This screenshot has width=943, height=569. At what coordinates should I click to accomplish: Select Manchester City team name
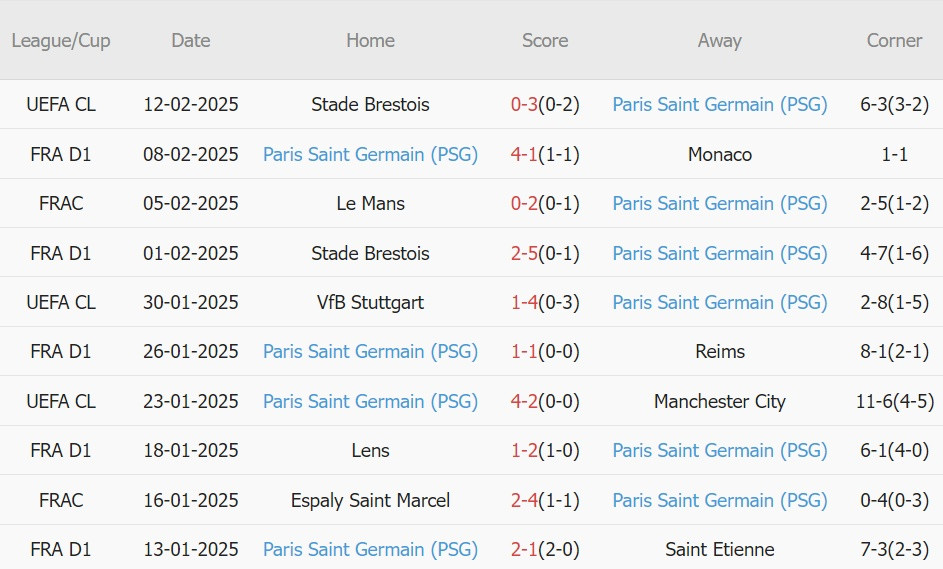(720, 402)
